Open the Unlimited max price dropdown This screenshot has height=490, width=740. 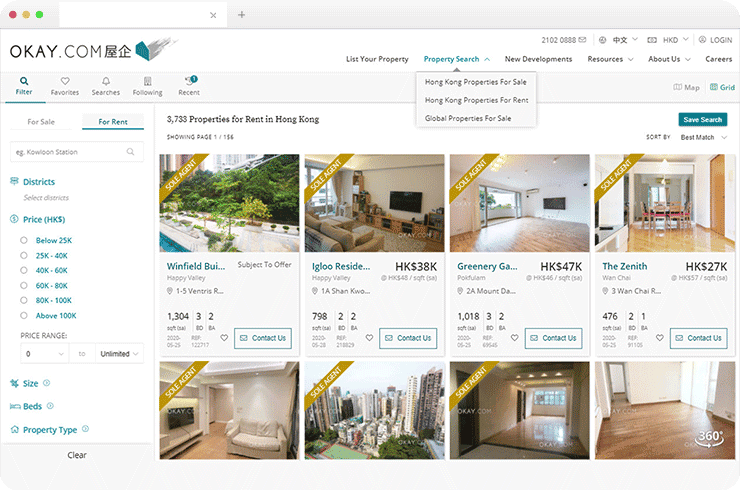click(x=120, y=354)
